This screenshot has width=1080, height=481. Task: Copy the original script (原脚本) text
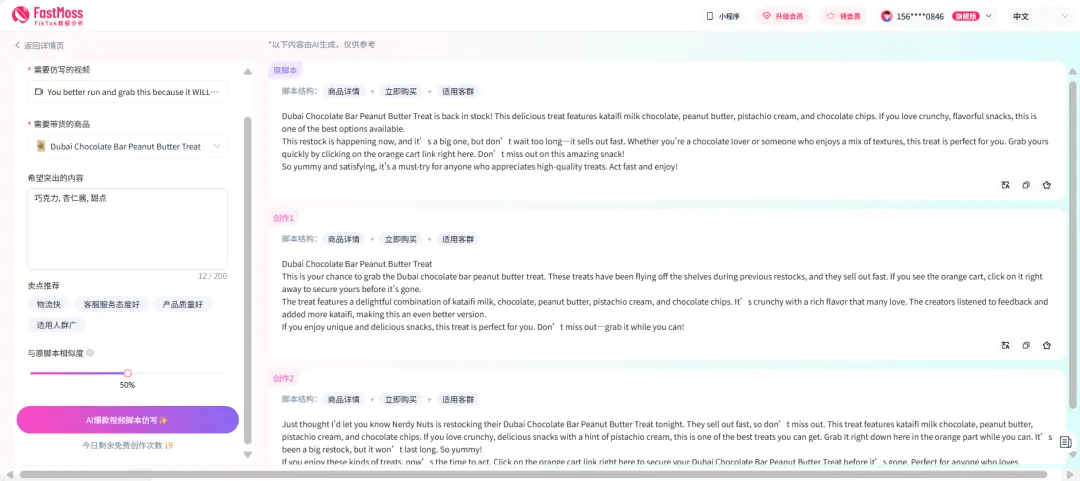[x=1026, y=185]
